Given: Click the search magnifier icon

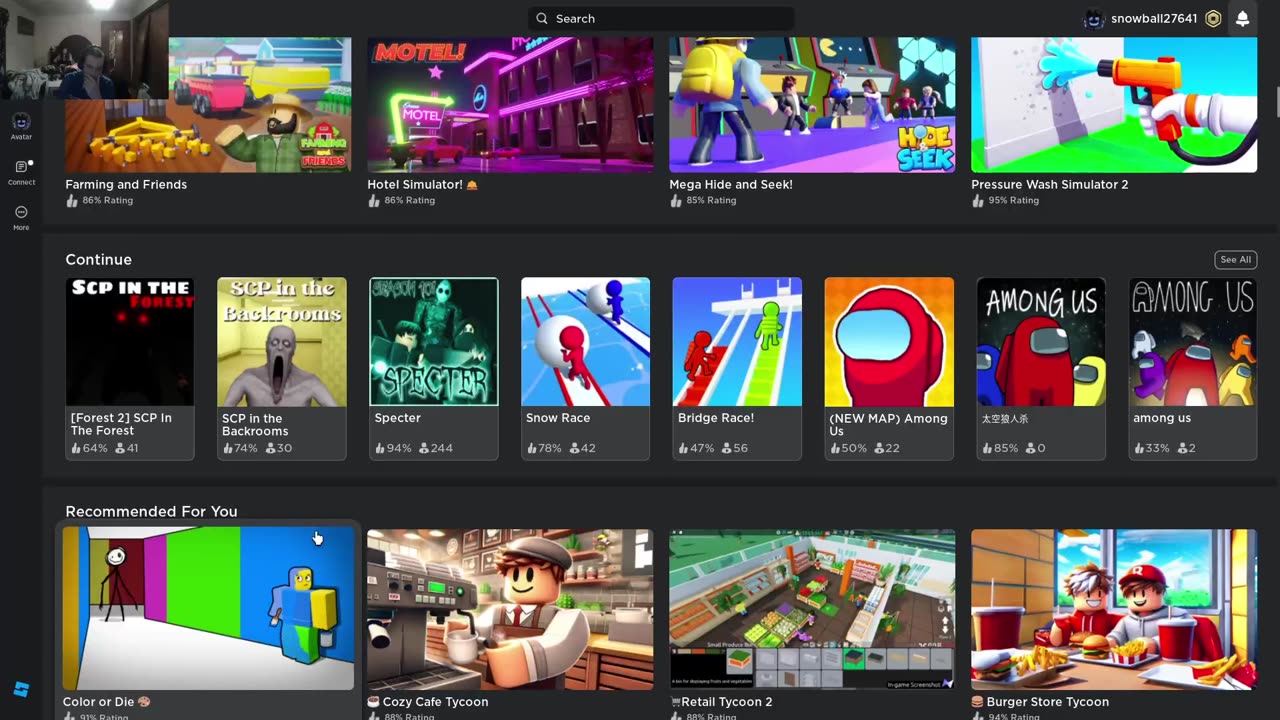Looking at the screenshot, I should 542,18.
